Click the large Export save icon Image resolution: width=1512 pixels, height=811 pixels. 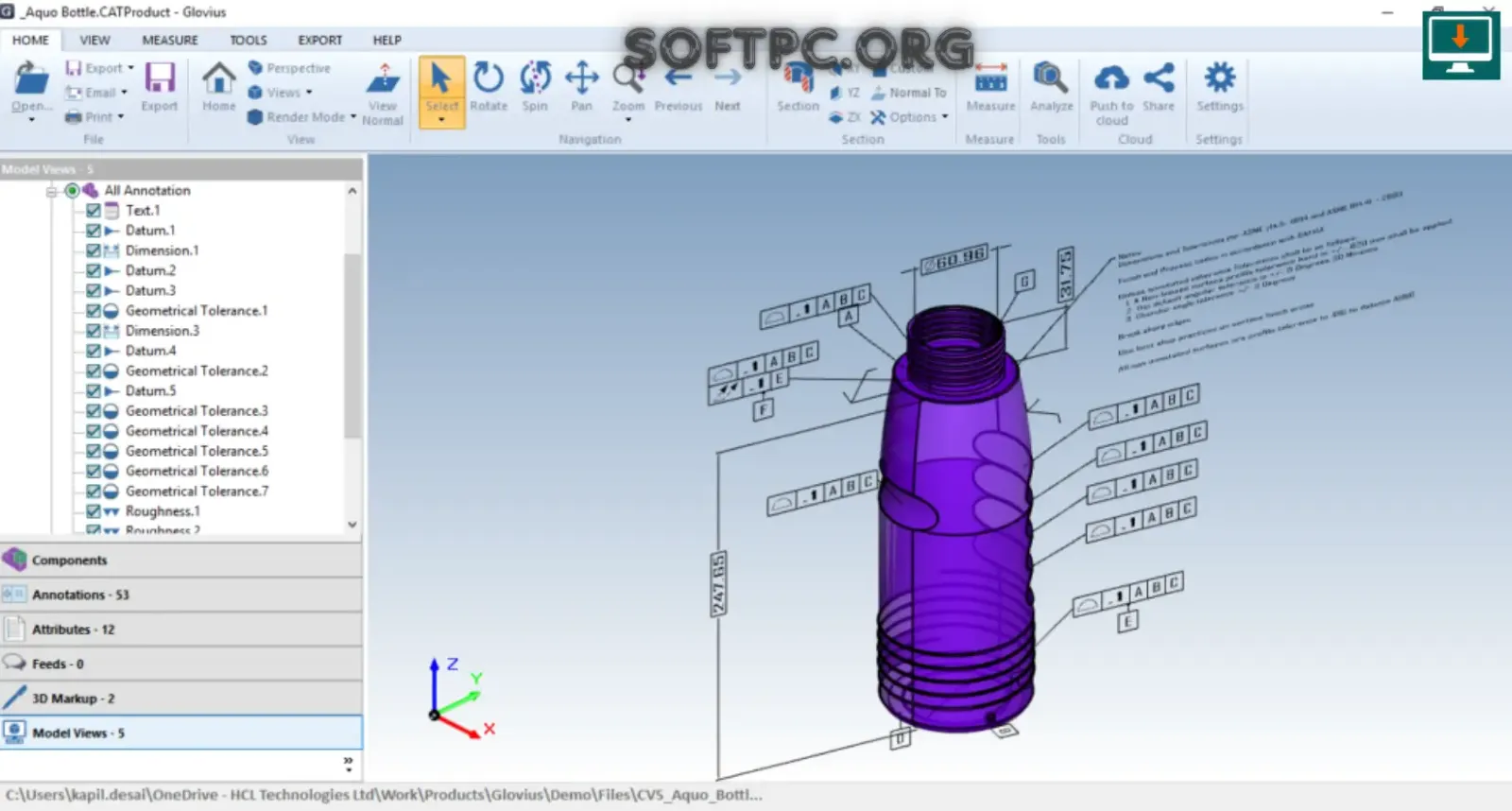(160, 78)
